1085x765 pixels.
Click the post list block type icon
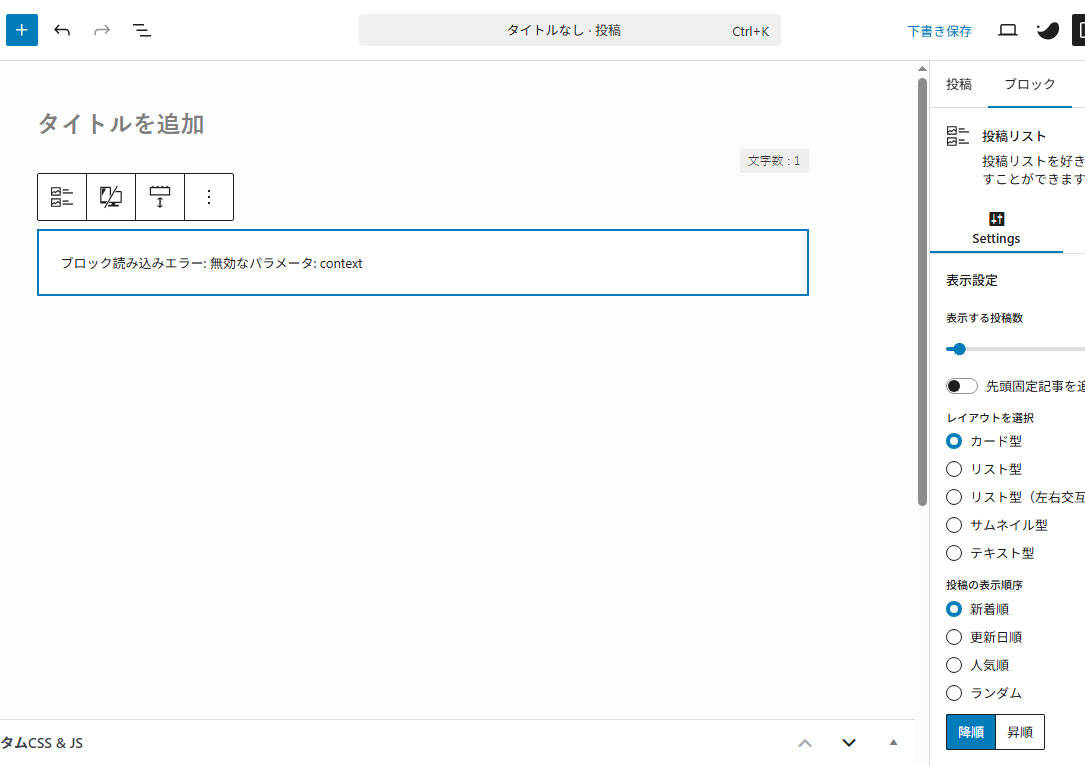(x=62, y=197)
